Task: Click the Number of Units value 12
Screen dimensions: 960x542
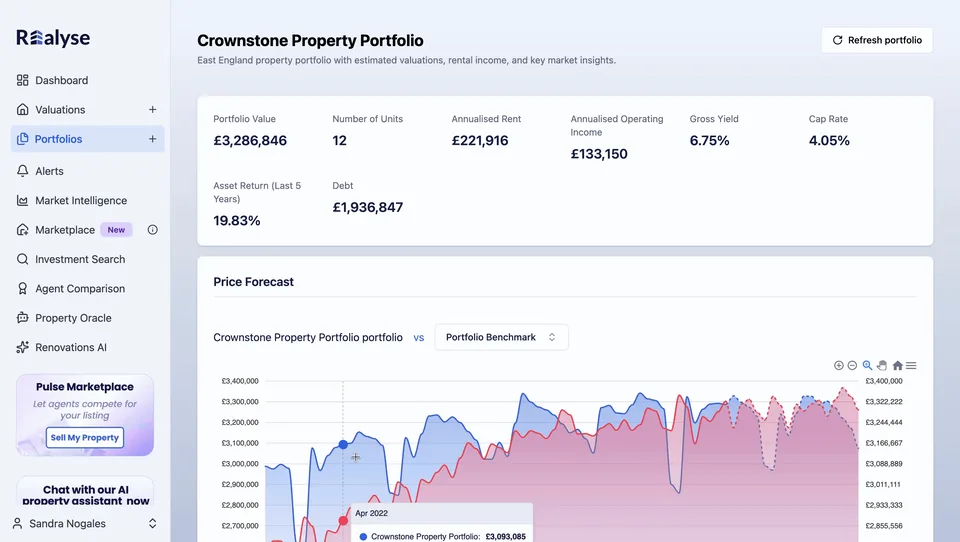Action: pyautogui.click(x=340, y=140)
